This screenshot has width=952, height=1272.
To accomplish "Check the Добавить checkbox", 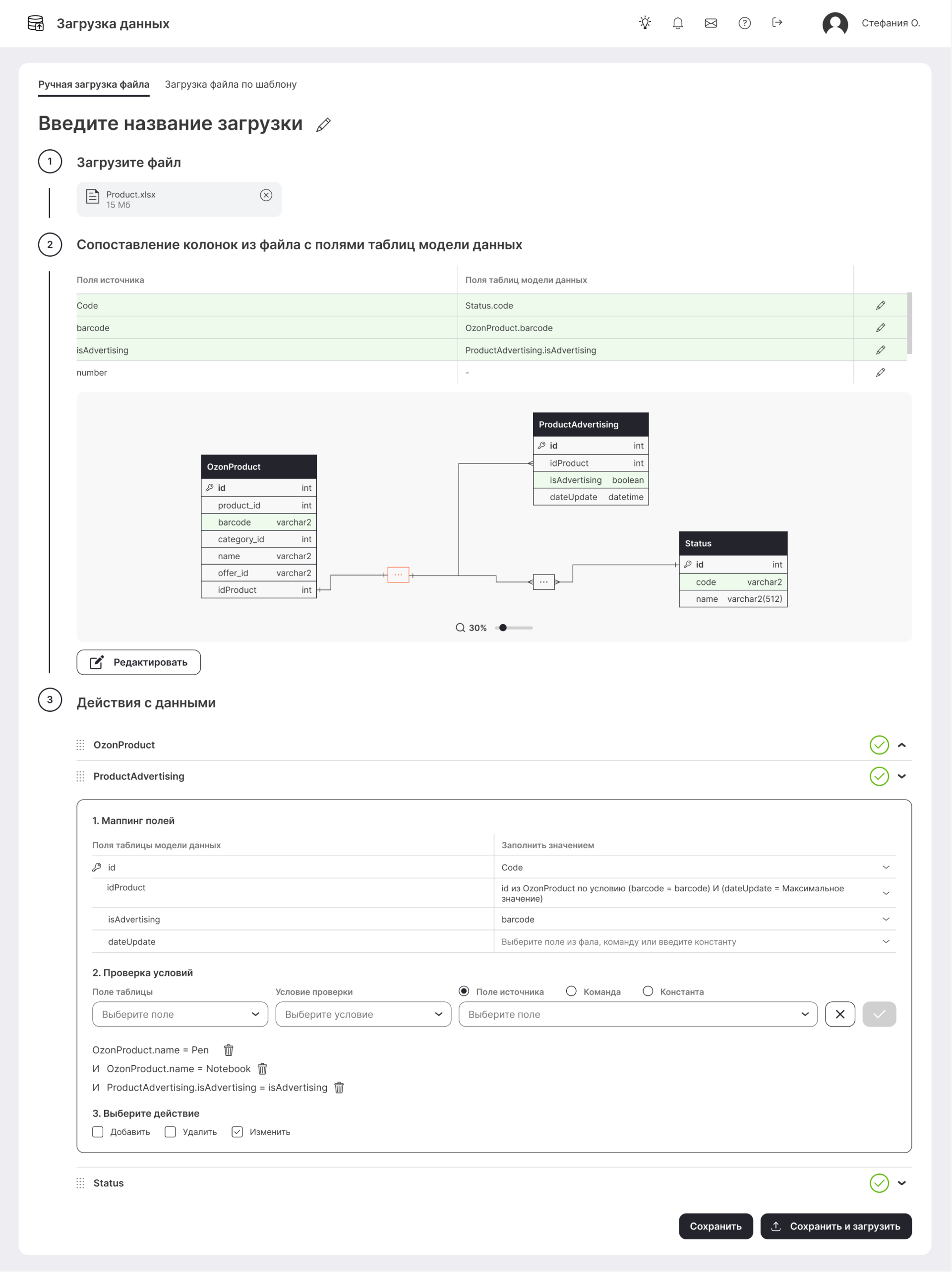I will click(98, 1132).
